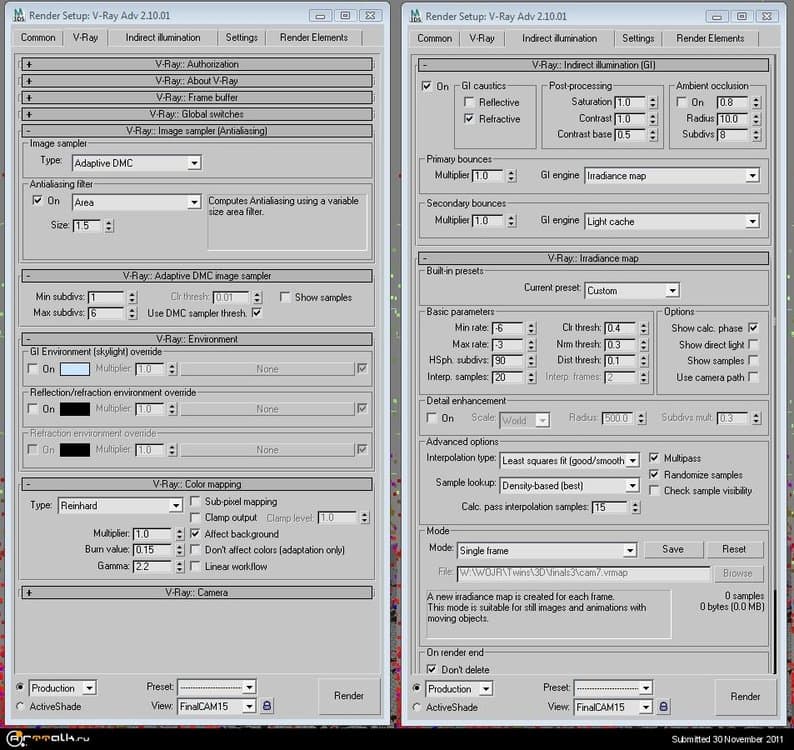794x750 pixels.
Task: Uncheck Show calc. phase option
Action: click(x=753, y=328)
